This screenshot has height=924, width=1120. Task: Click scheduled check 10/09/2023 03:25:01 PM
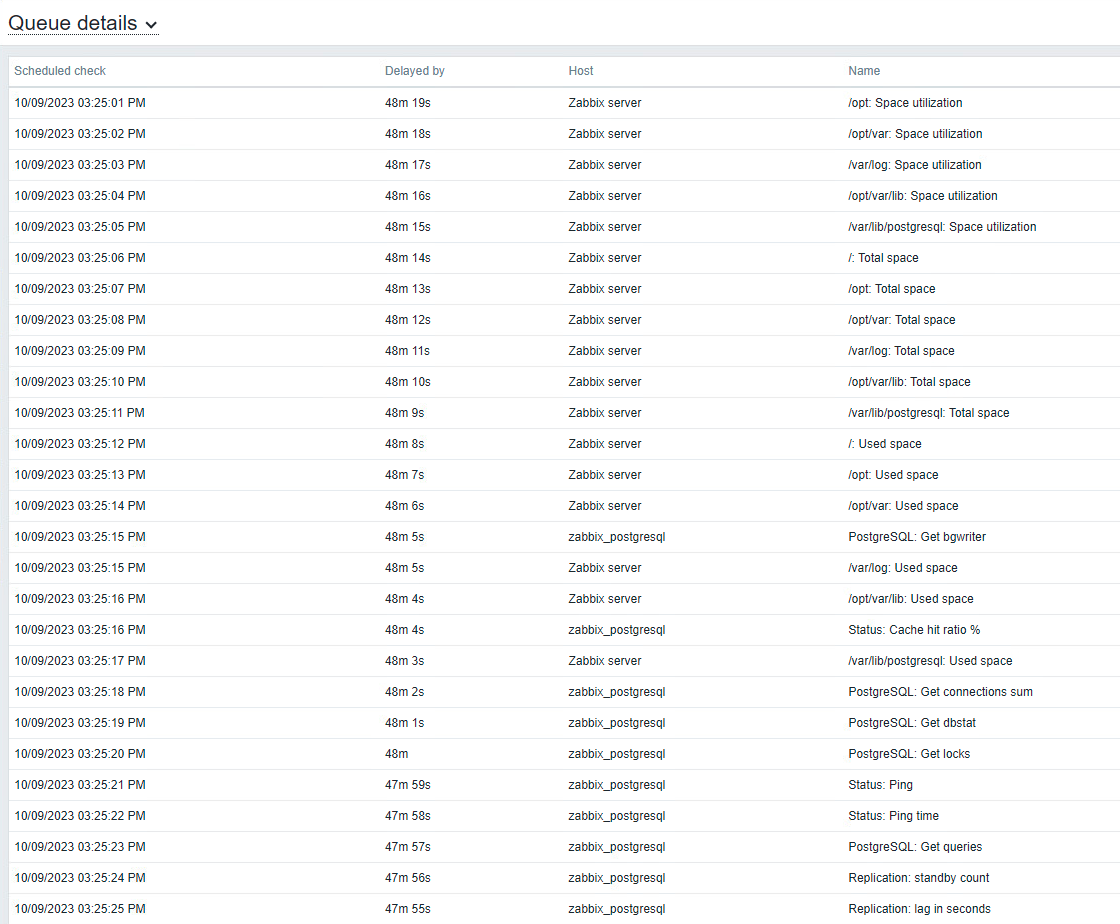[80, 103]
